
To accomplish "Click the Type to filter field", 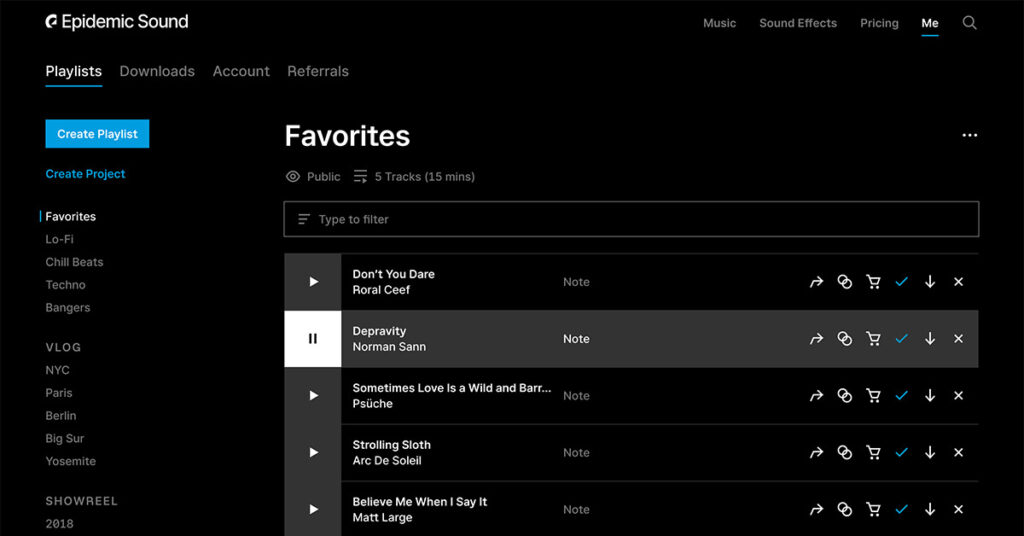I will point(631,219).
